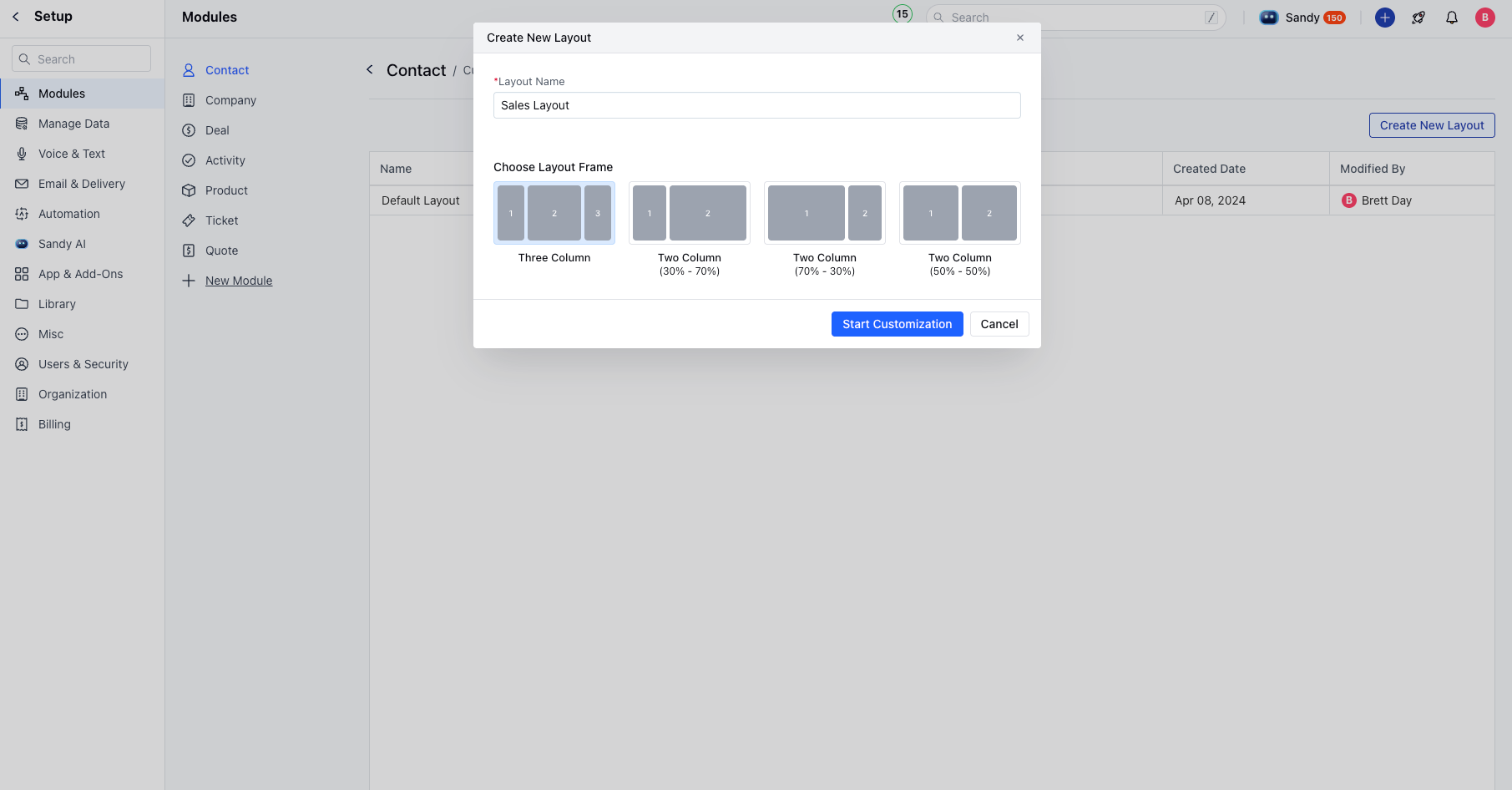This screenshot has width=1512, height=790.
Task: Edit the Layout Name input field
Action: click(756, 105)
